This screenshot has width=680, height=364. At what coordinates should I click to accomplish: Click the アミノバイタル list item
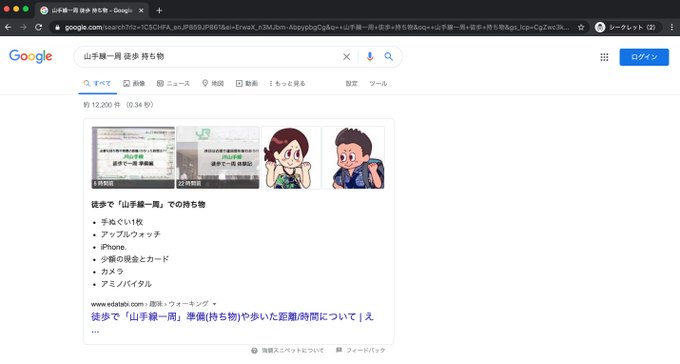click(x=126, y=284)
